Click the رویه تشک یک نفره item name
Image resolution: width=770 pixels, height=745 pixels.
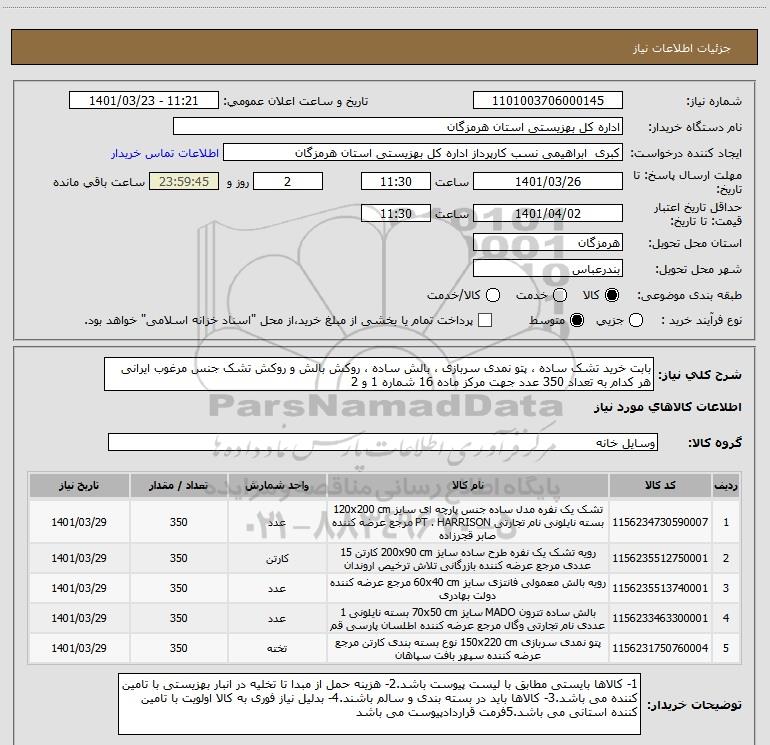click(x=468, y=558)
